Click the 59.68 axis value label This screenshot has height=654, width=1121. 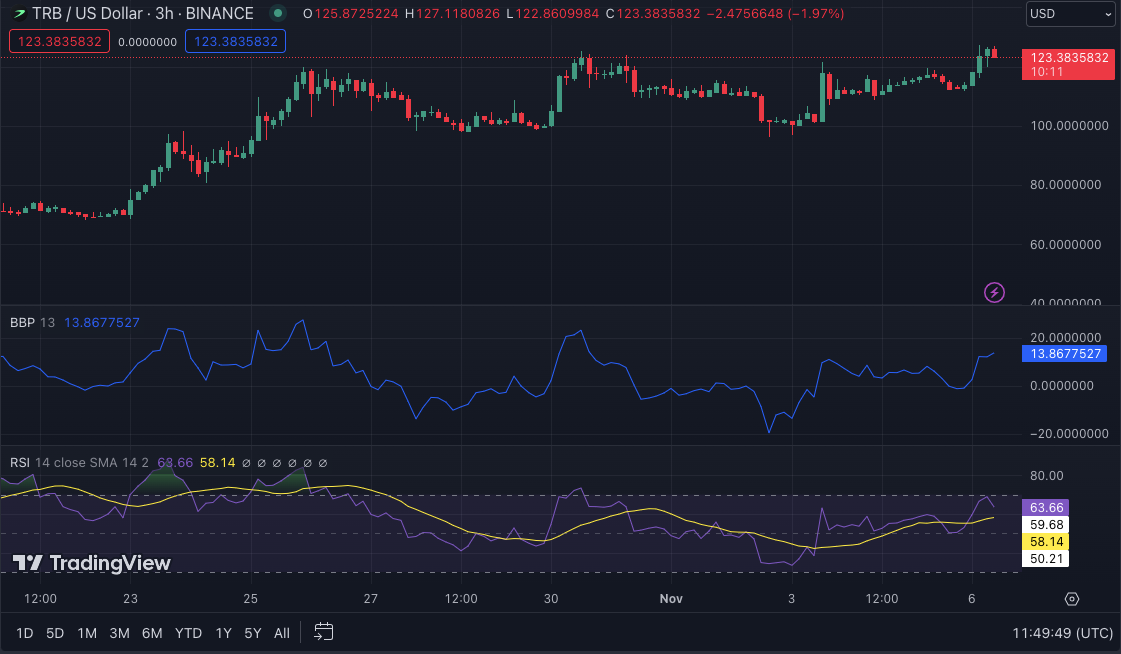click(1046, 525)
